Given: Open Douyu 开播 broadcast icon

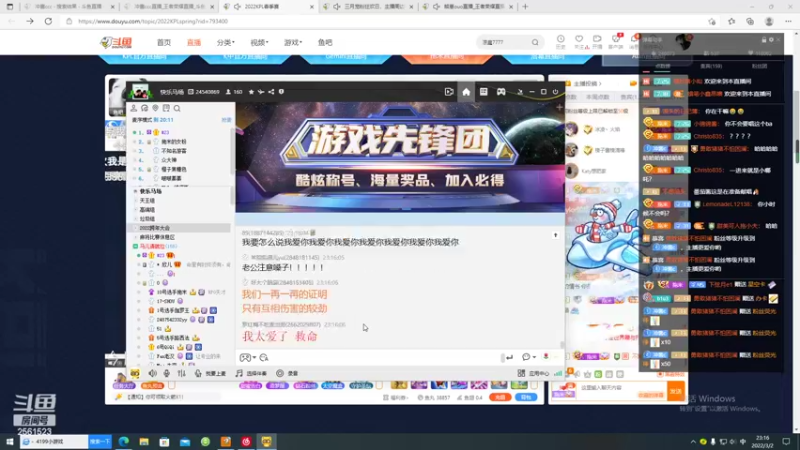Looking at the screenshot, I should (x=597, y=41).
